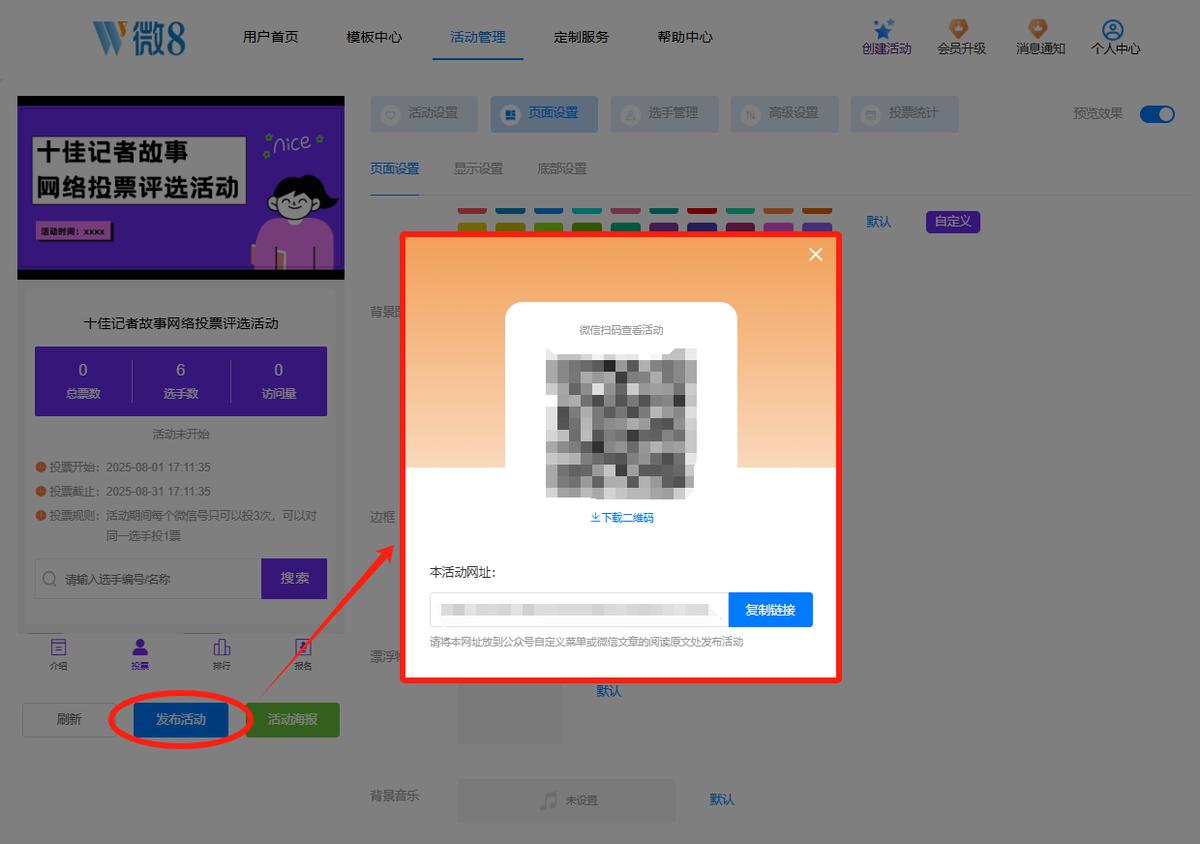The image size is (1200, 844).
Task: Open 定制服务 in top navigation
Action: tap(581, 37)
